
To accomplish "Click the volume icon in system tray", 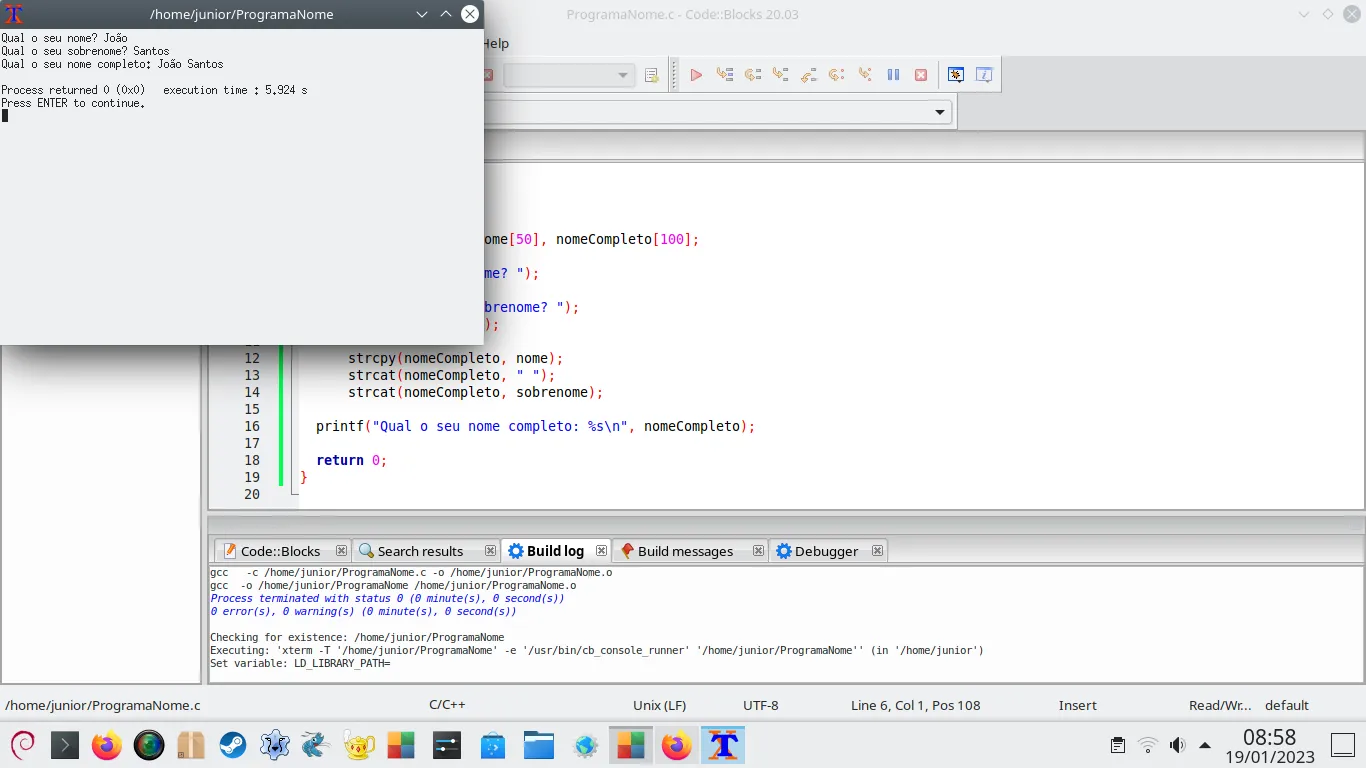I will [1177, 745].
